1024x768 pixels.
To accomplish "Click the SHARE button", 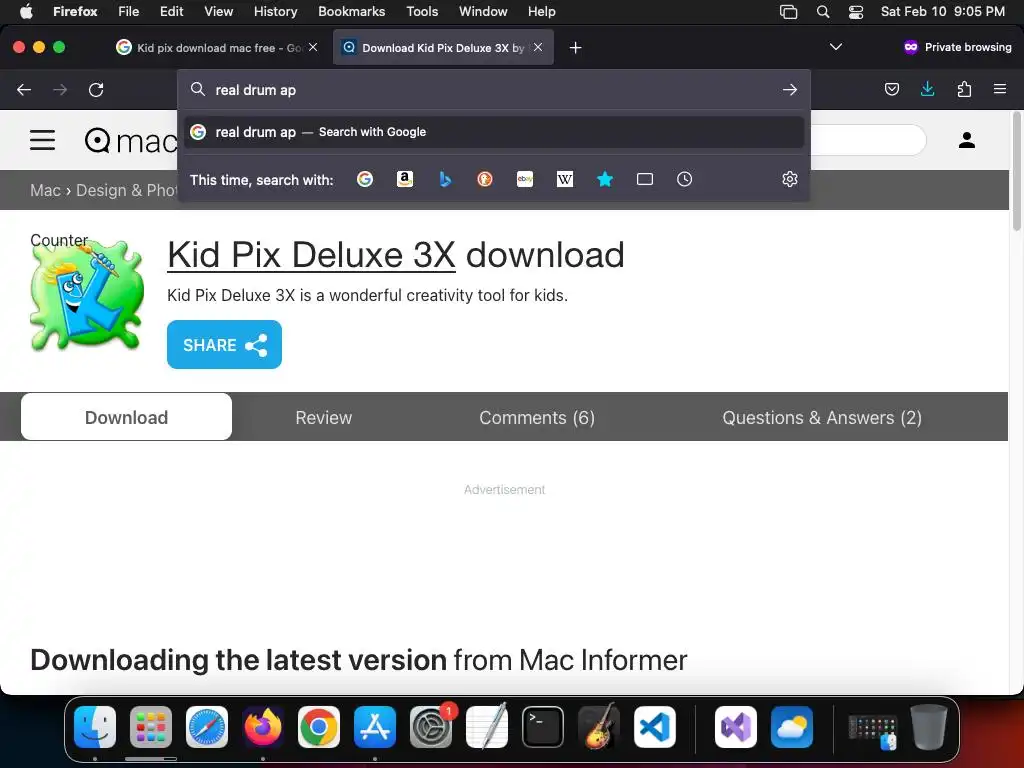I will (x=224, y=344).
